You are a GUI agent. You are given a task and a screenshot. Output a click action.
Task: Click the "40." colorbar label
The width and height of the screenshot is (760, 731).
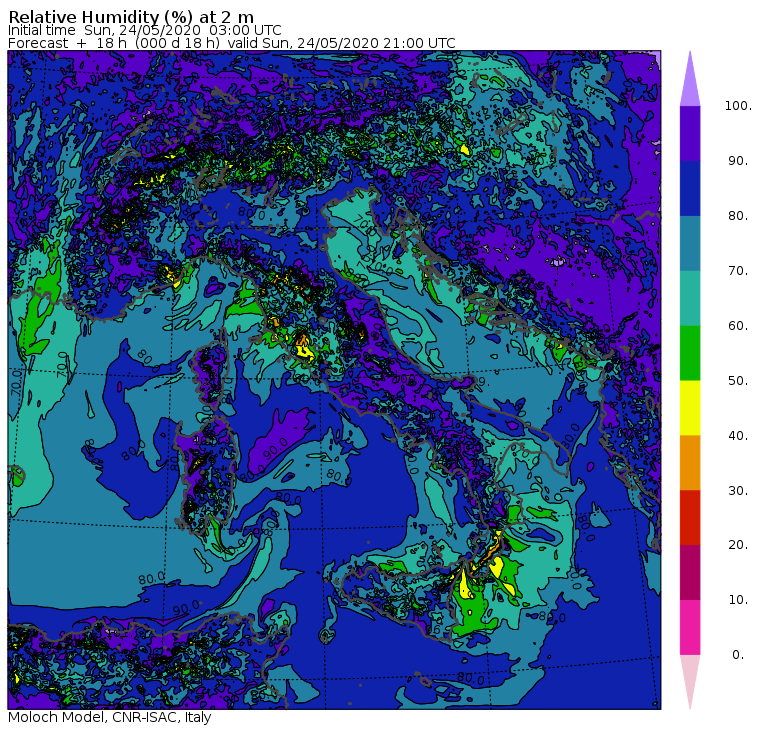coord(738,435)
